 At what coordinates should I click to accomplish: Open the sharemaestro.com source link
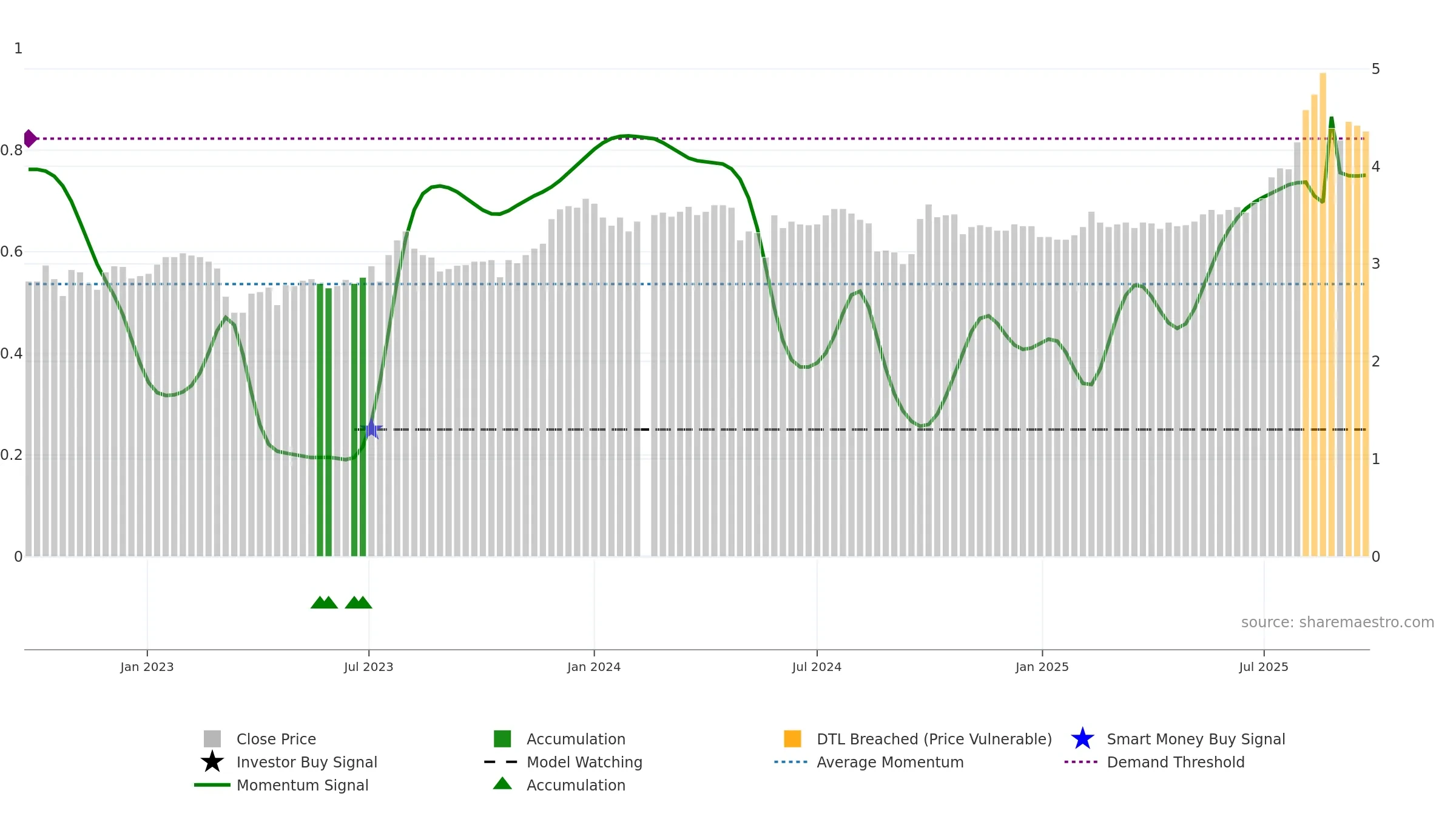(x=1338, y=622)
